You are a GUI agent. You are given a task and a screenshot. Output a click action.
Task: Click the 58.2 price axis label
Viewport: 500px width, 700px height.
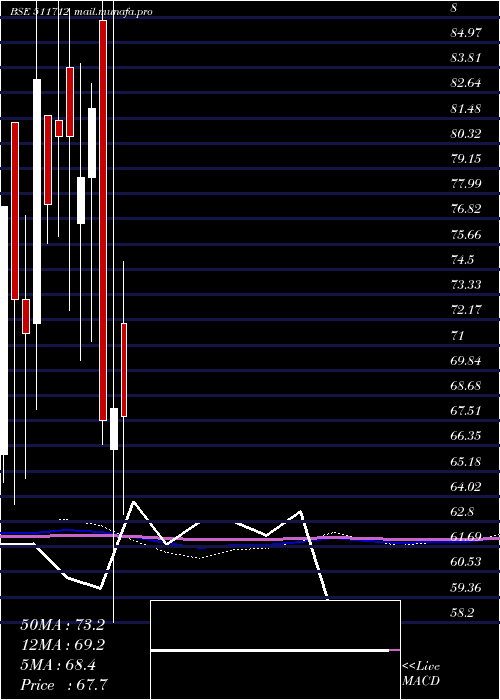pos(462,612)
